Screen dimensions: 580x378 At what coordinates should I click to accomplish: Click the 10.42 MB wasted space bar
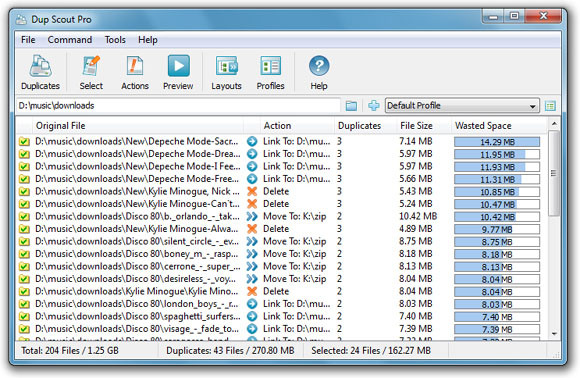point(497,217)
